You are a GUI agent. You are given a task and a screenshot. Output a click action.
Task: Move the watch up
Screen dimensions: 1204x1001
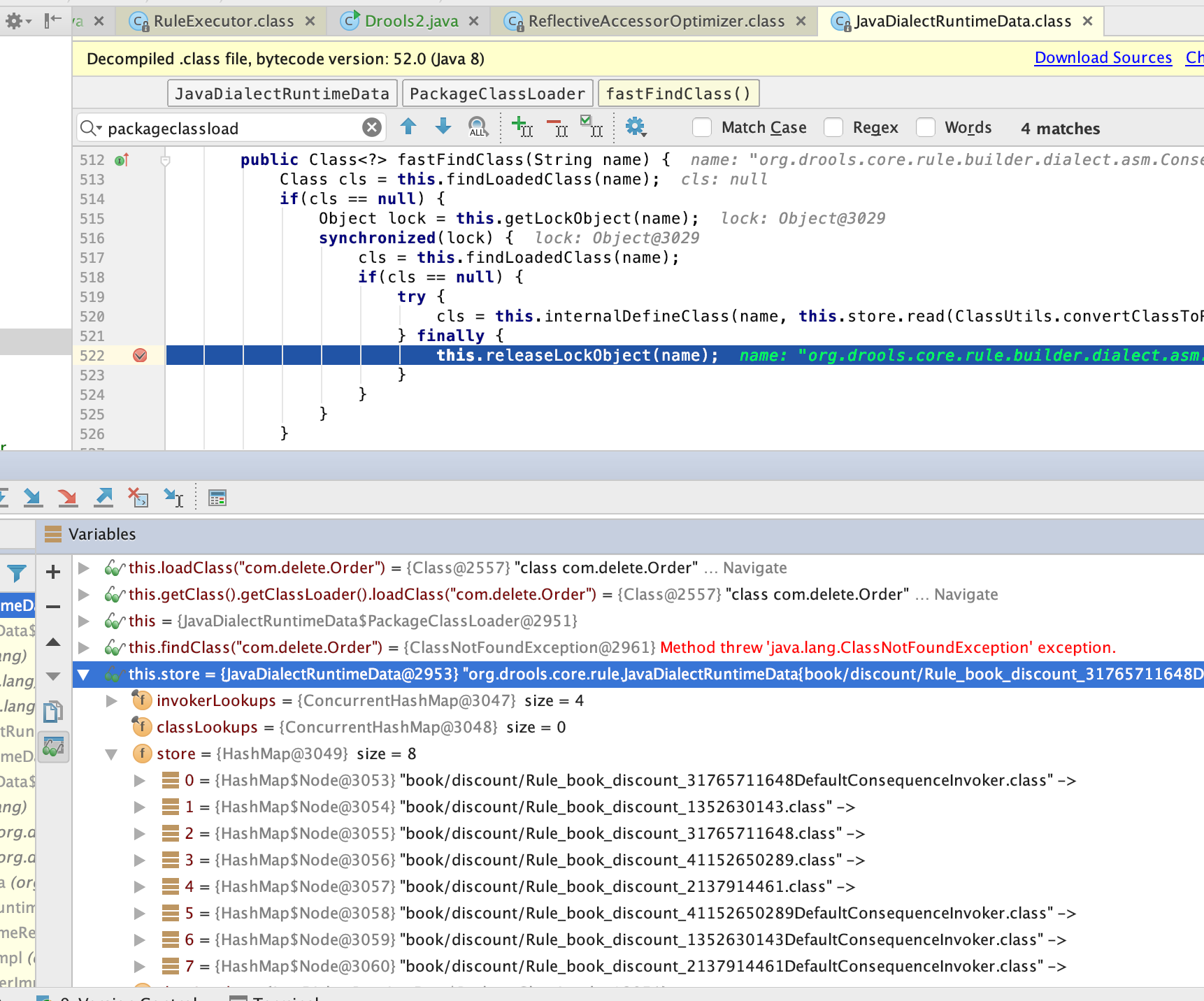pos(53,642)
